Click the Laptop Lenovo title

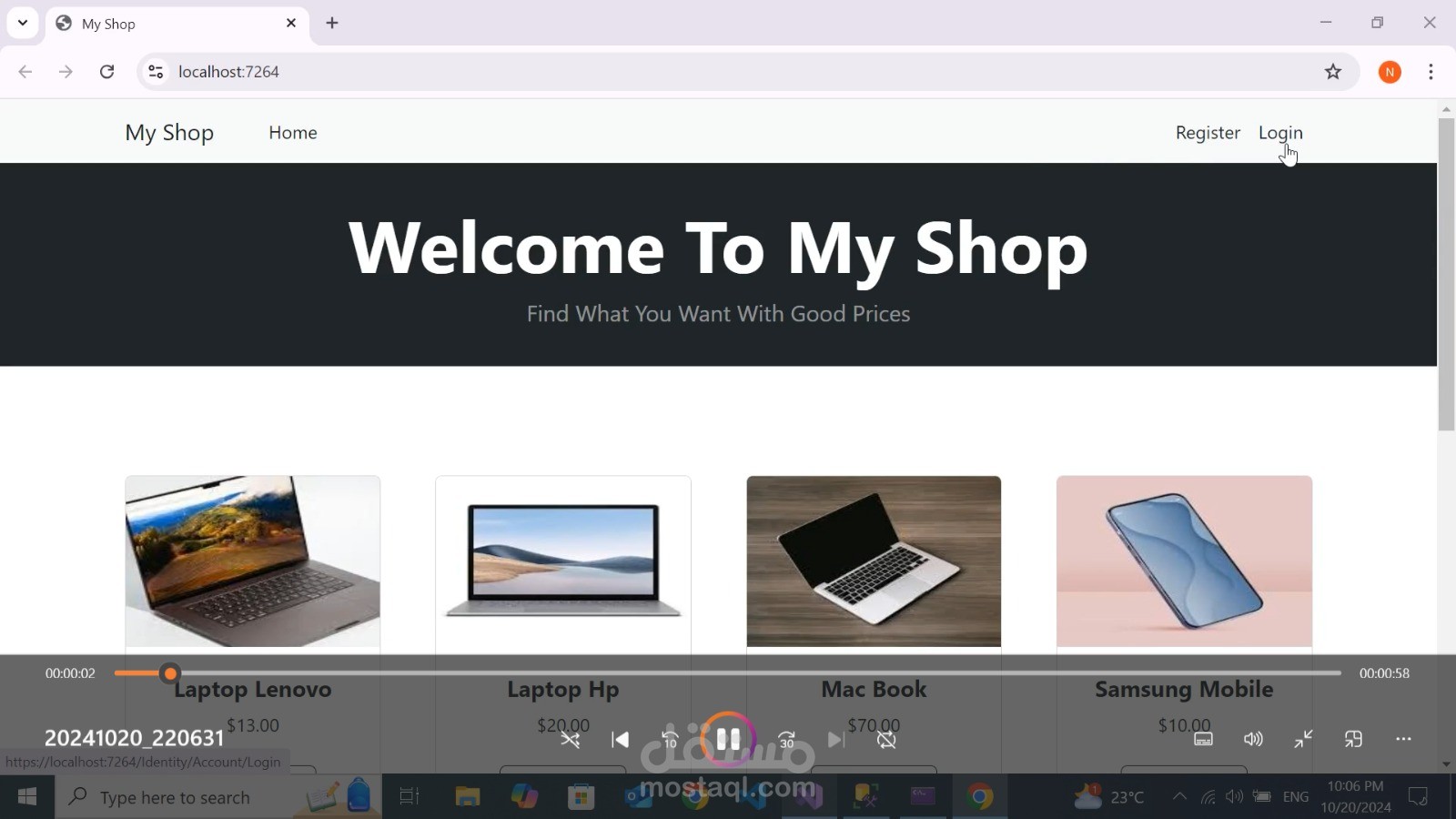pyautogui.click(x=253, y=690)
